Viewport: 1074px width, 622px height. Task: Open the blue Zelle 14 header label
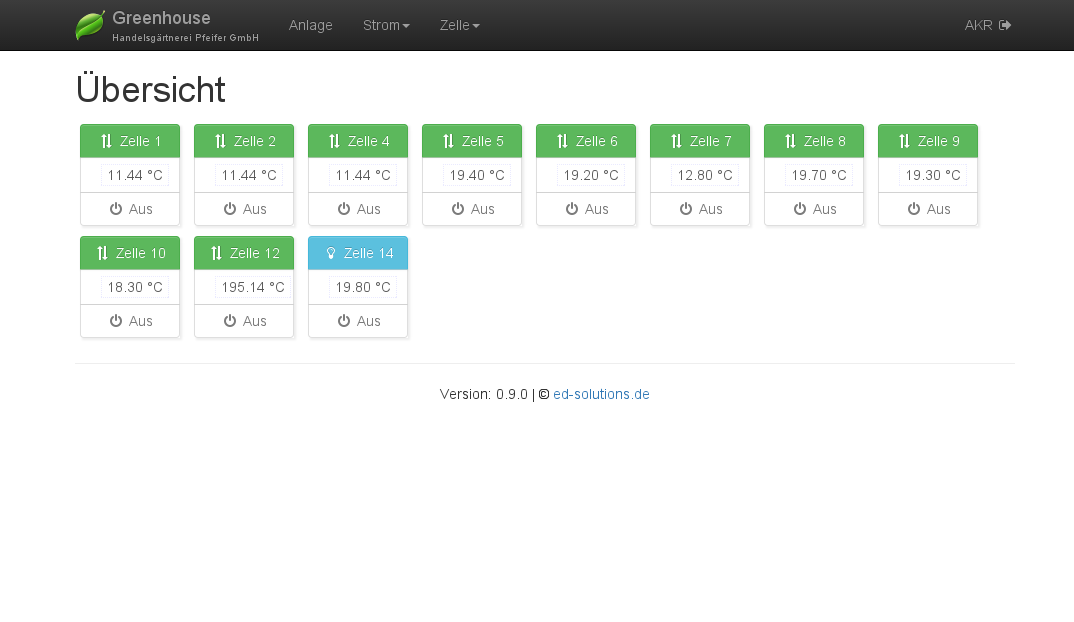point(369,253)
